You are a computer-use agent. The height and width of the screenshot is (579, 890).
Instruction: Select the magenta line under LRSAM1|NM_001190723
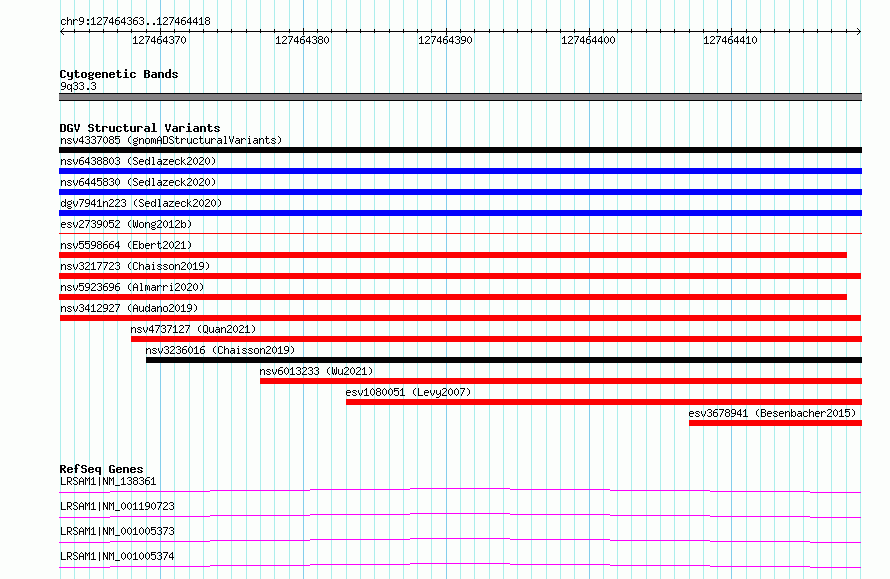[x=460, y=515]
